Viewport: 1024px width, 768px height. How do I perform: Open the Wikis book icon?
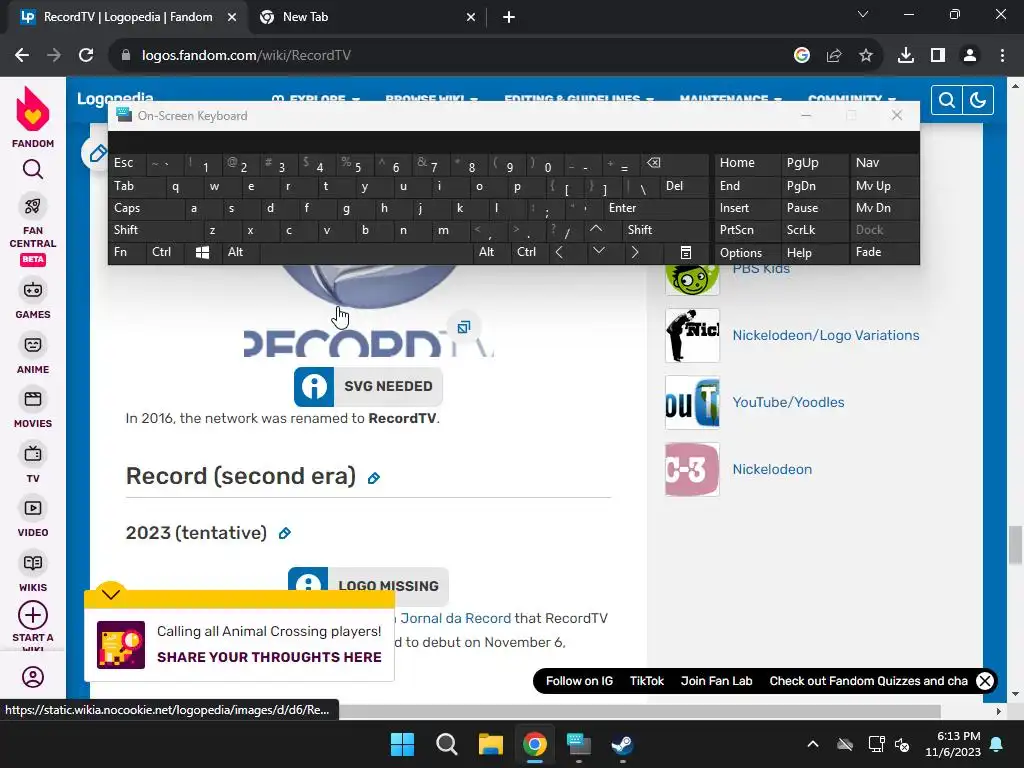click(33, 563)
